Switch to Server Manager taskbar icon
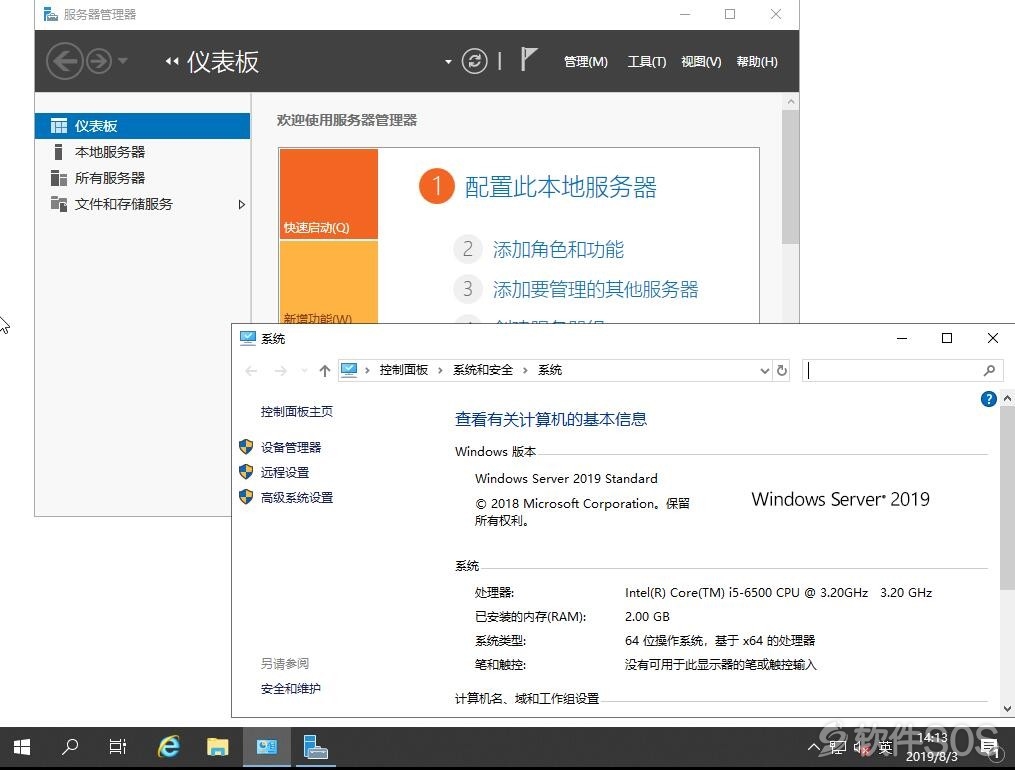The image size is (1015, 770). [x=315, y=747]
